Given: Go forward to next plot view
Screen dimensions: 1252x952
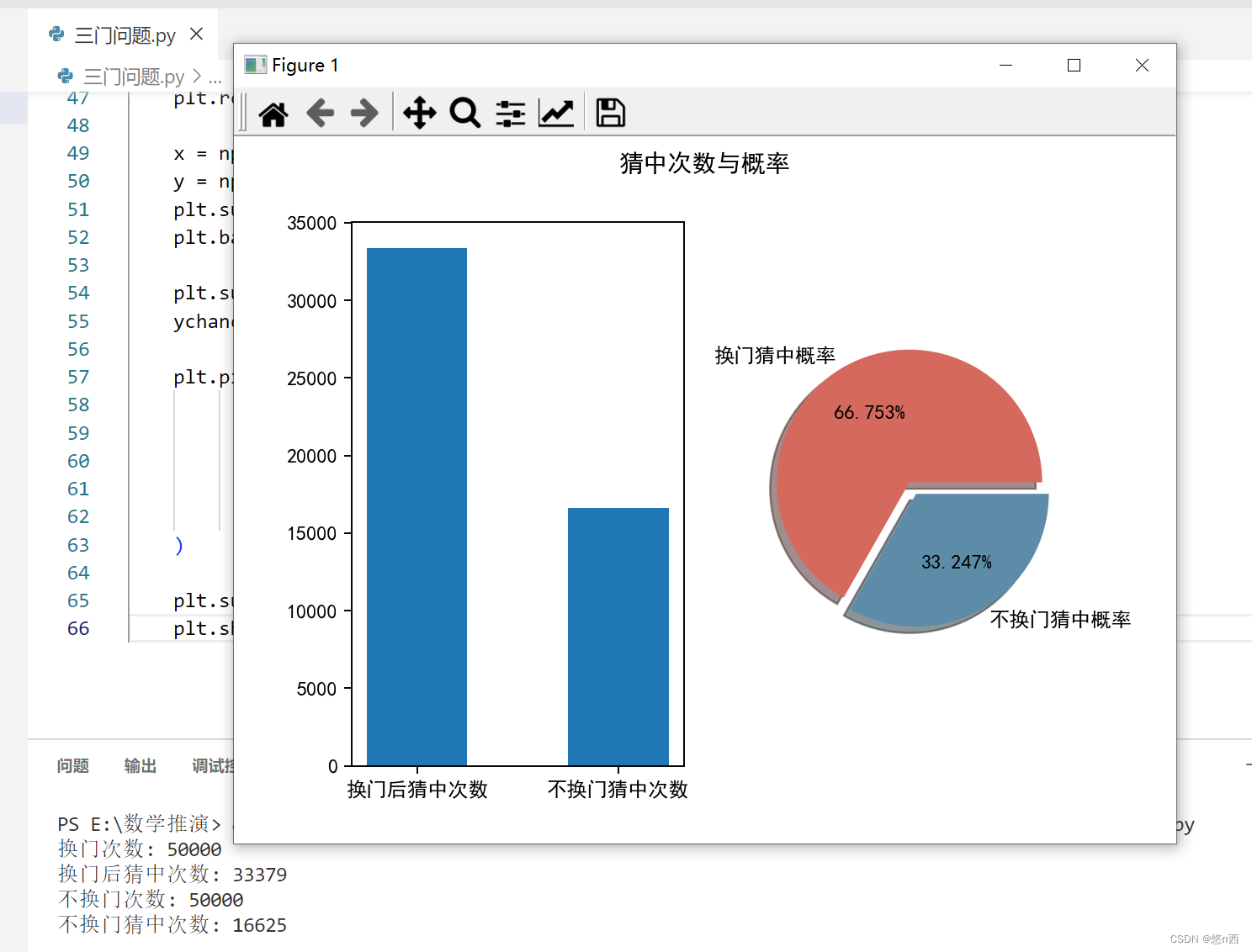Looking at the screenshot, I should tap(363, 112).
